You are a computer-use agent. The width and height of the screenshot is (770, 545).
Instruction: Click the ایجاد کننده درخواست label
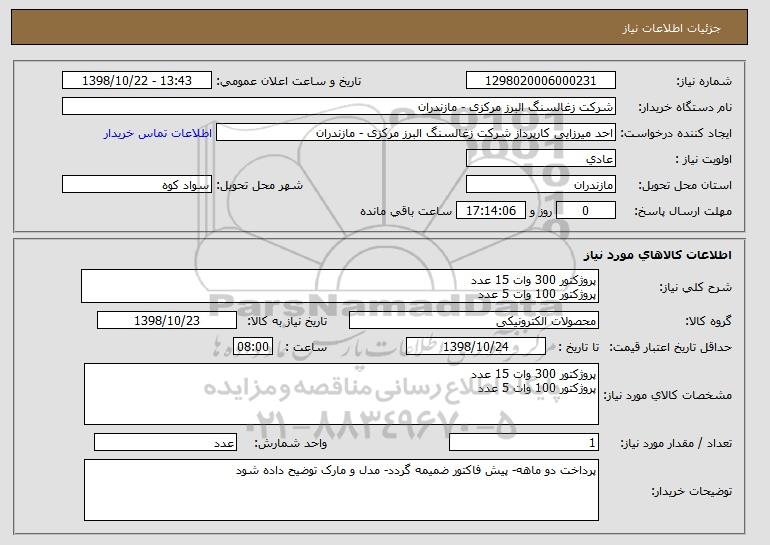(676, 133)
